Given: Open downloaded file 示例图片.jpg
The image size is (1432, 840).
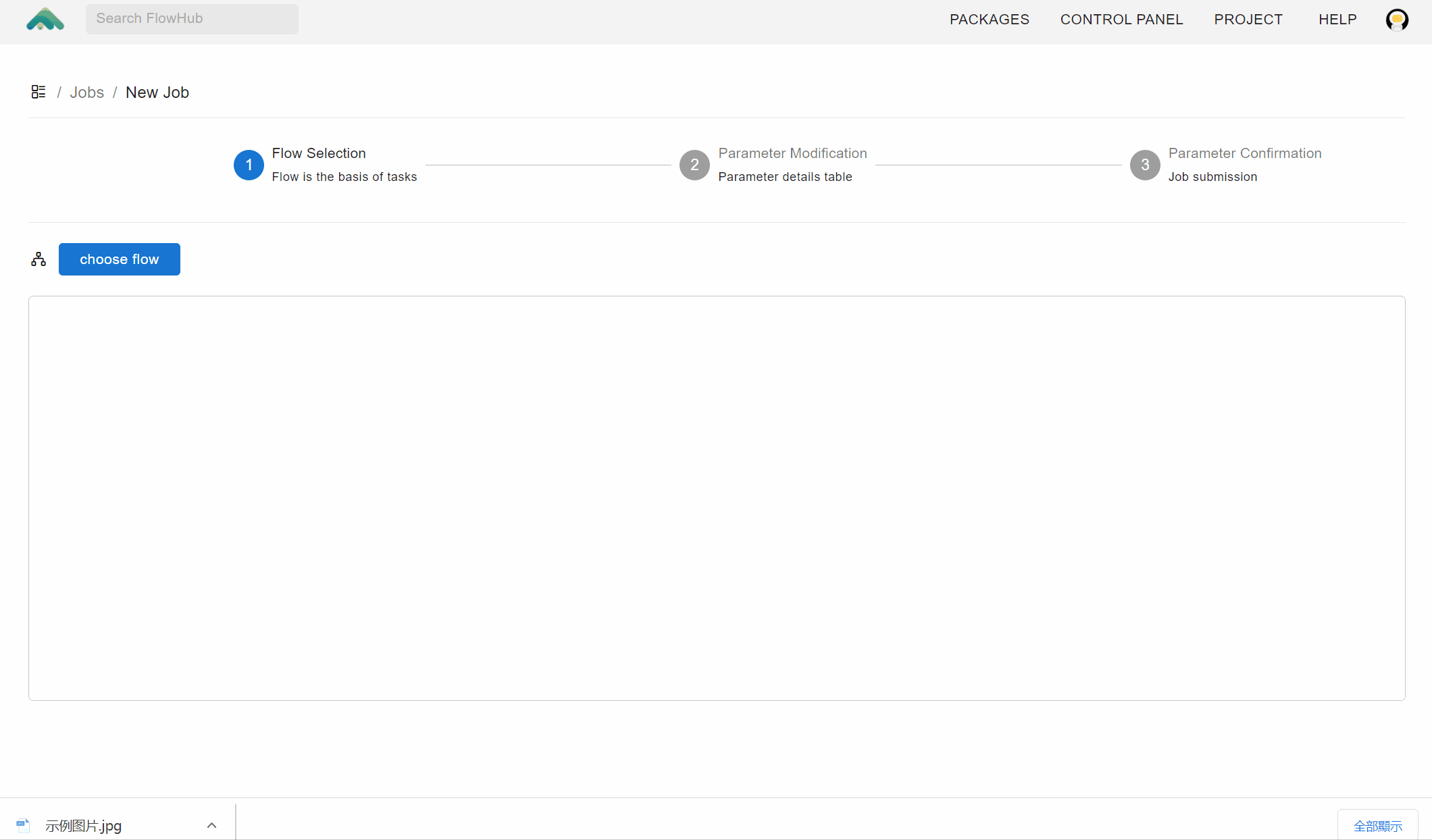Looking at the screenshot, I should pyautogui.click(x=84, y=826).
